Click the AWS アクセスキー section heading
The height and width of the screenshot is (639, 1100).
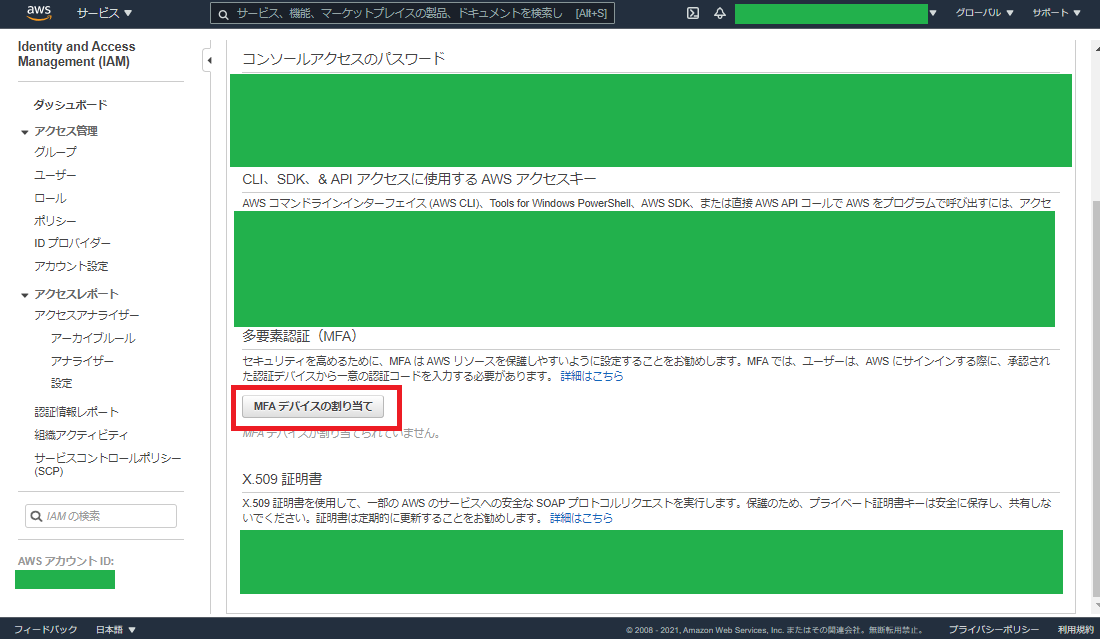point(419,179)
